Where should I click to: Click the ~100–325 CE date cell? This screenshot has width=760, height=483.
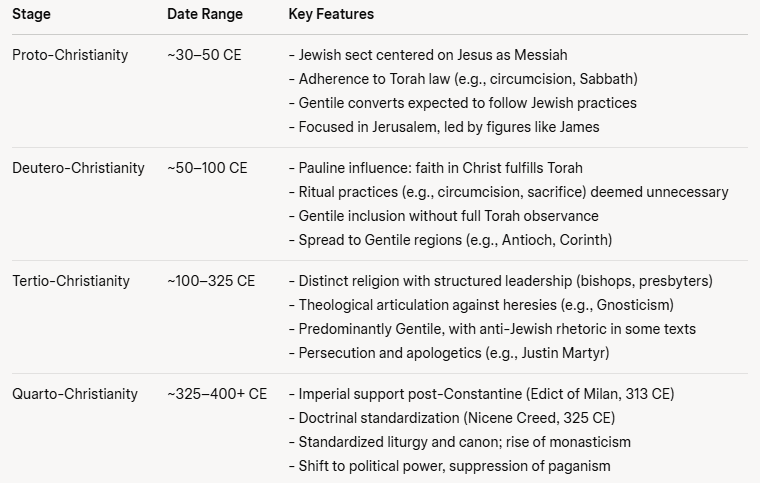click(211, 281)
